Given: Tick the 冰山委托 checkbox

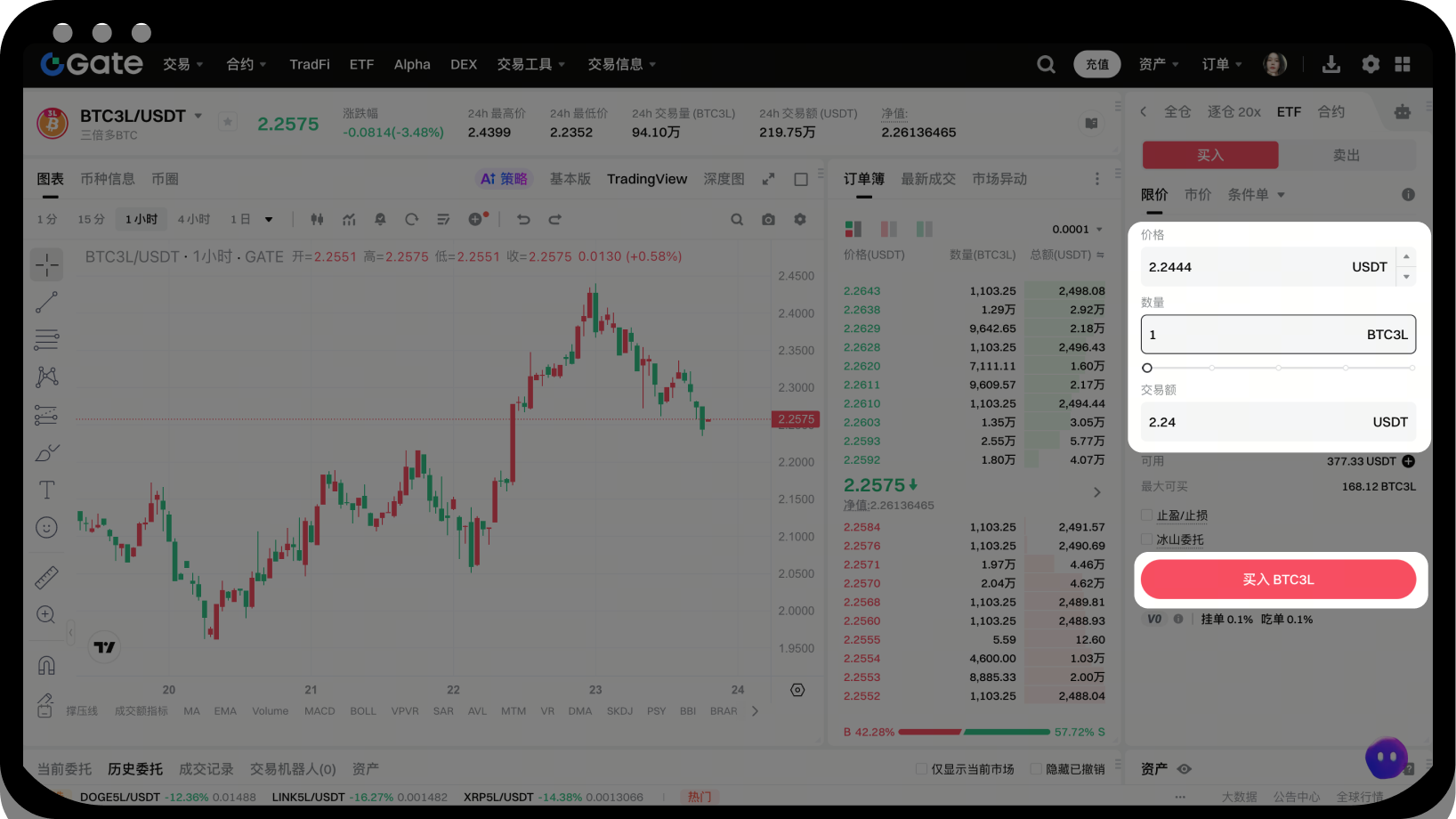Looking at the screenshot, I should pos(1147,539).
